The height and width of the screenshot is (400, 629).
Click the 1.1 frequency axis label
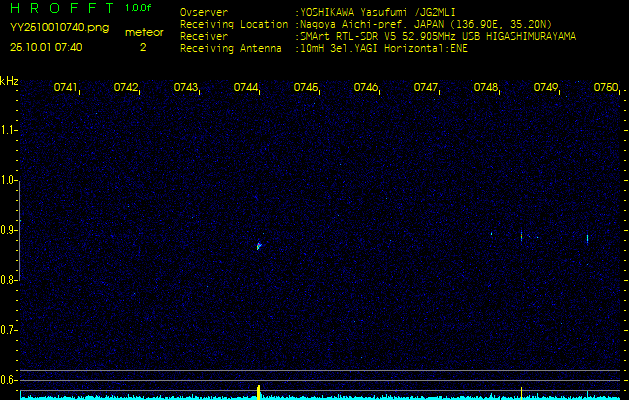[x=9, y=130]
